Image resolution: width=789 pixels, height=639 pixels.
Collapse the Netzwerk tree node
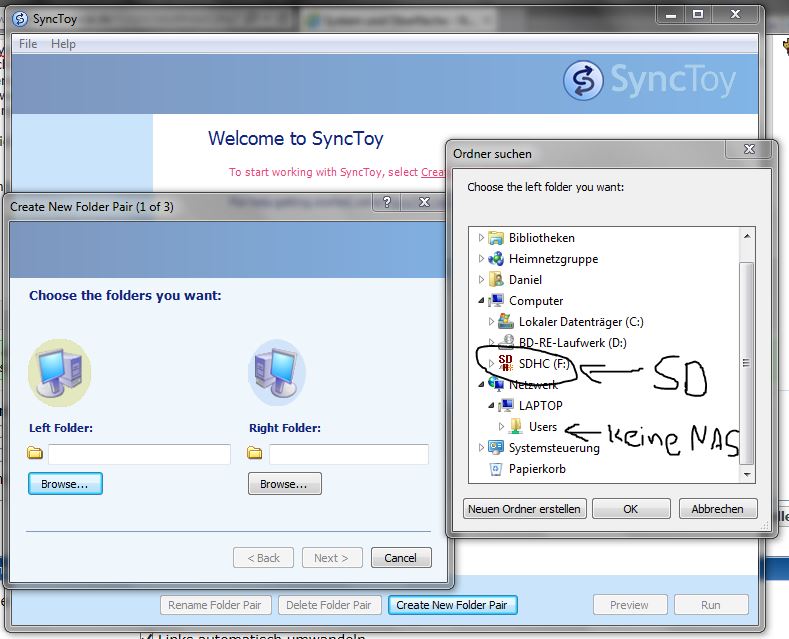click(x=481, y=384)
